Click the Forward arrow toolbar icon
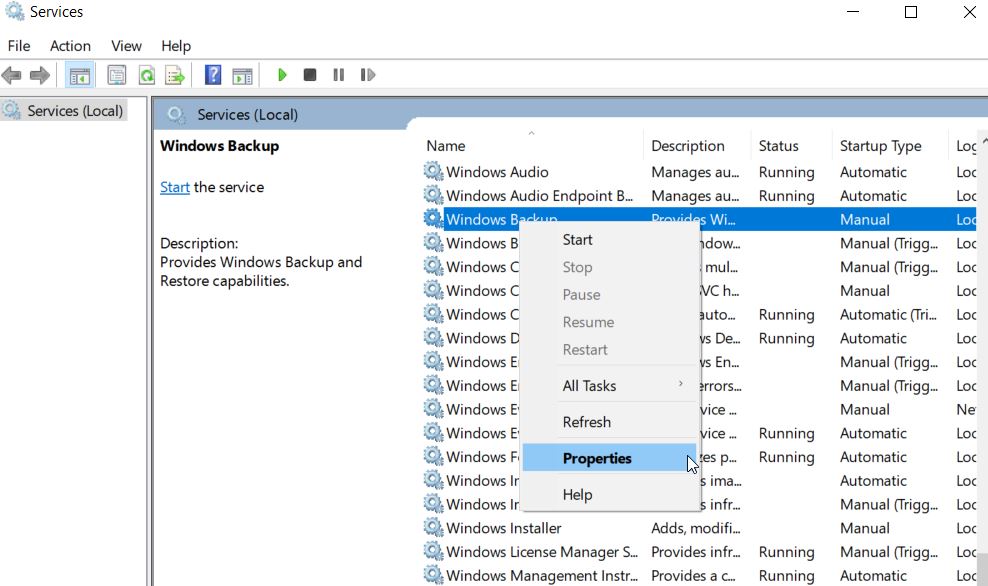The width and height of the screenshot is (988, 586). [40, 76]
